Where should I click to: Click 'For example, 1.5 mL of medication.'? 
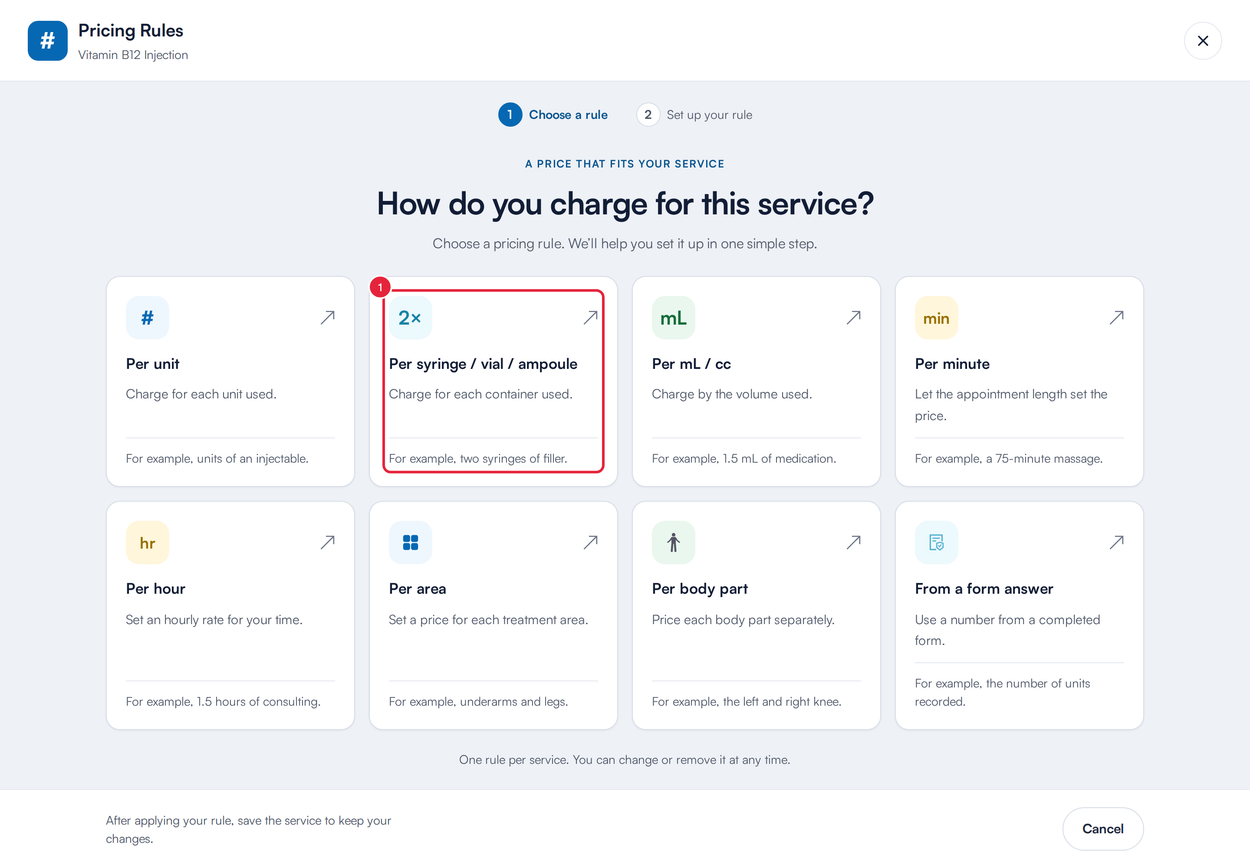744,459
